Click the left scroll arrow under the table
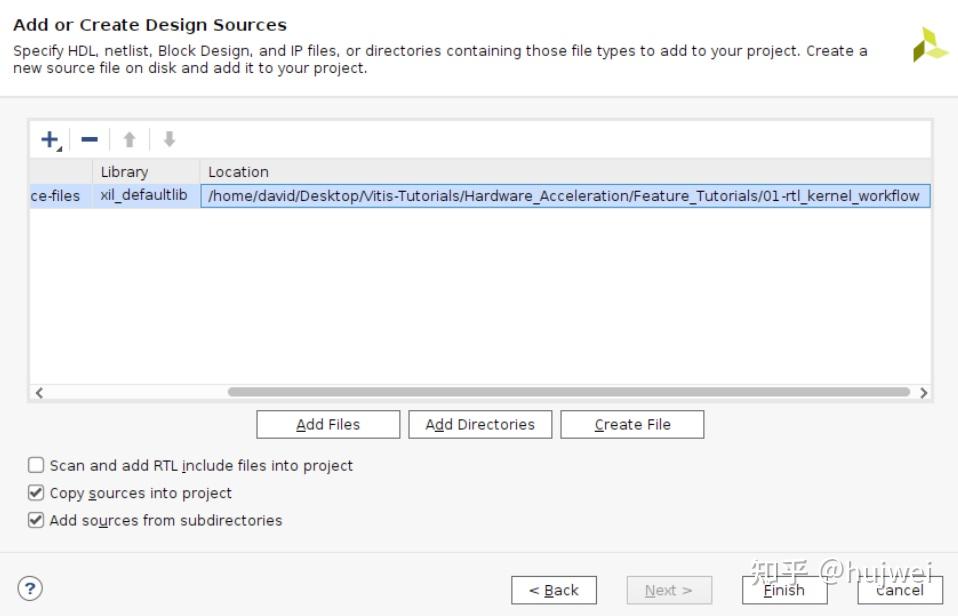958x616 pixels. click(x=39, y=393)
